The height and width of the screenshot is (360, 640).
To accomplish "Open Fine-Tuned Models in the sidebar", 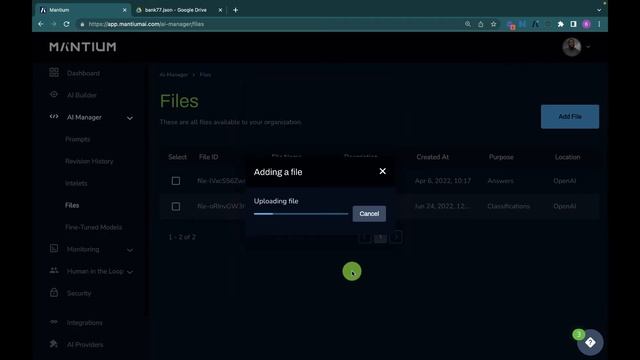I will pyautogui.click(x=93, y=227).
